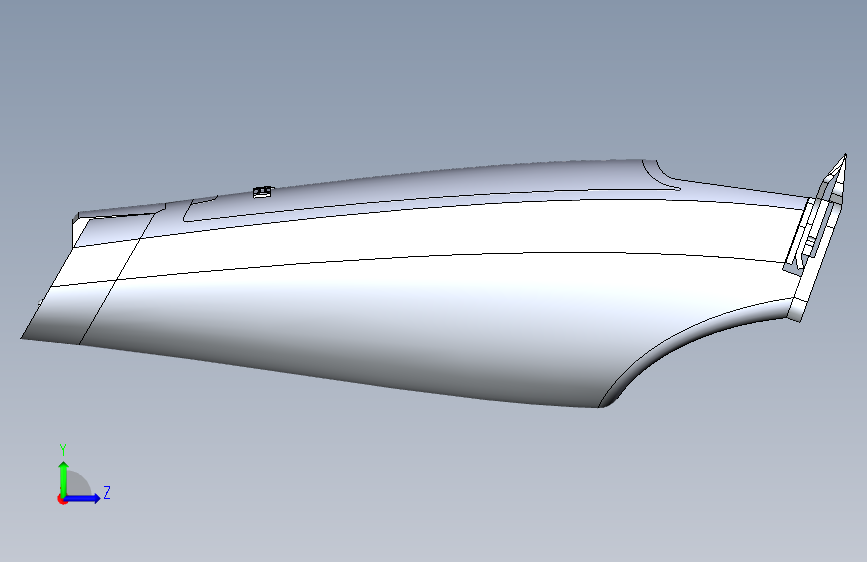
Task: Pick the small clip bracket on the fender top edge
Action: (x=263, y=192)
